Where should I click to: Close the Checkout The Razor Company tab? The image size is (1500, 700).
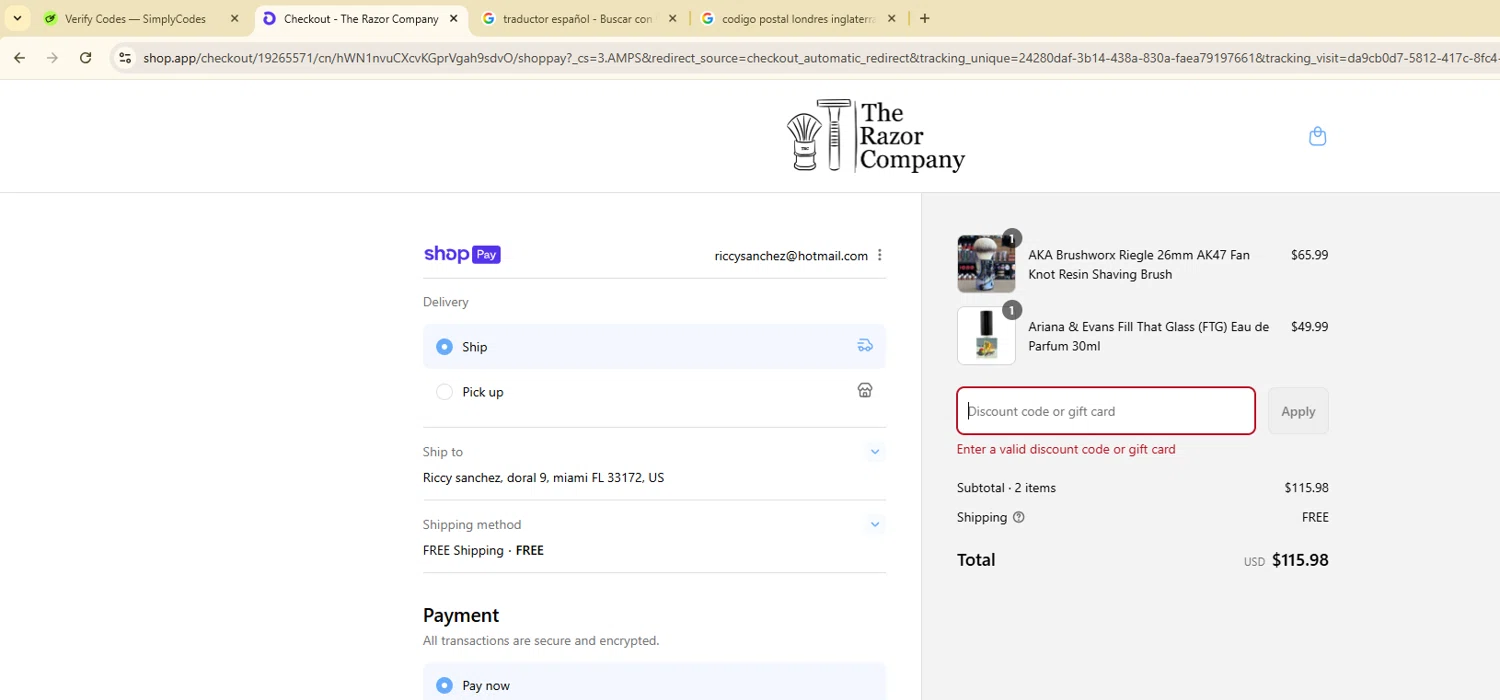454,18
